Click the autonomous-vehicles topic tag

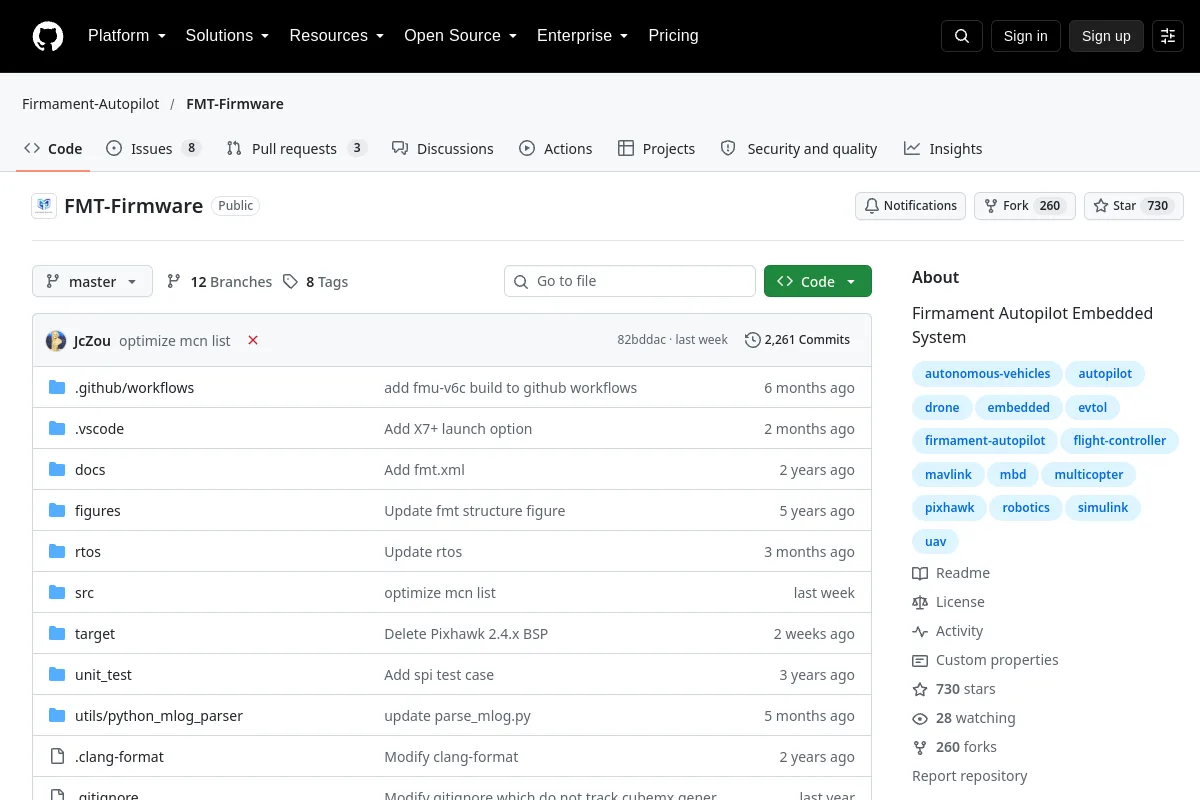tap(987, 374)
